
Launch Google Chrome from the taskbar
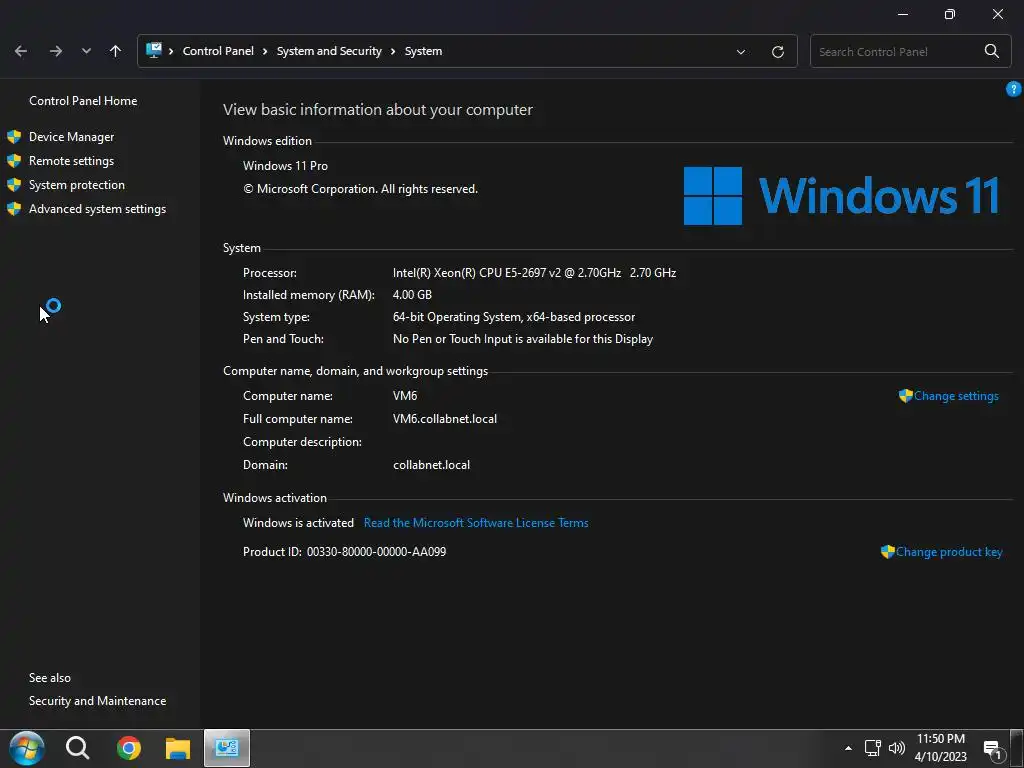click(x=129, y=748)
